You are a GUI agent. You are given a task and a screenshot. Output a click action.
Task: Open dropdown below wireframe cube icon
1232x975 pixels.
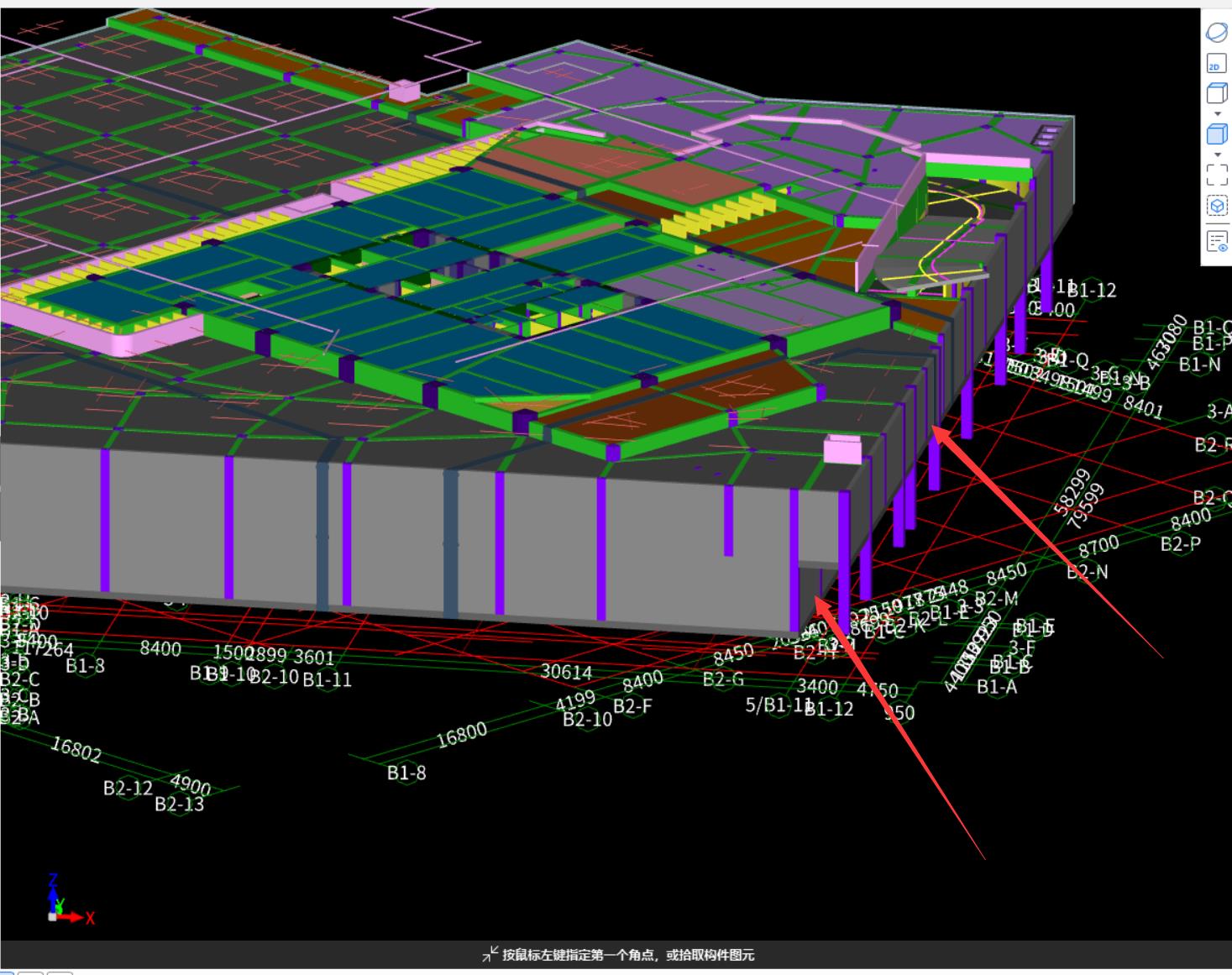pyautogui.click(x=1217, y=113)
